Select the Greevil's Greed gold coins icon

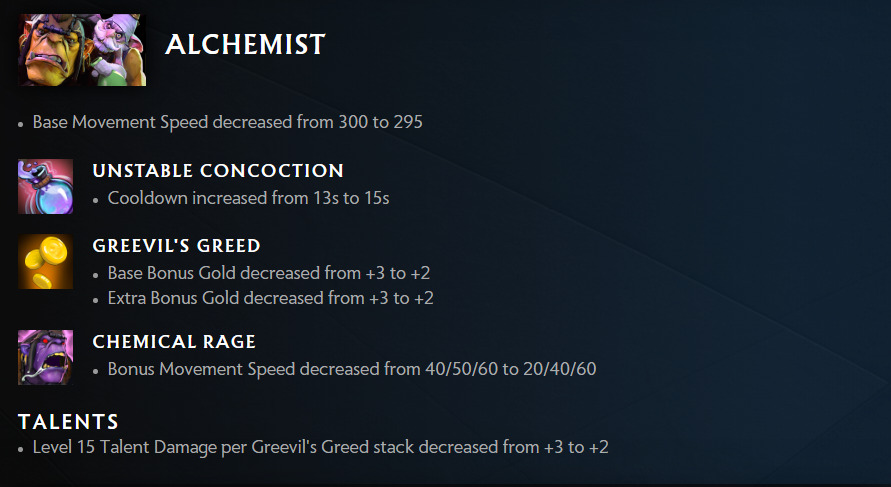pos(45,262)
